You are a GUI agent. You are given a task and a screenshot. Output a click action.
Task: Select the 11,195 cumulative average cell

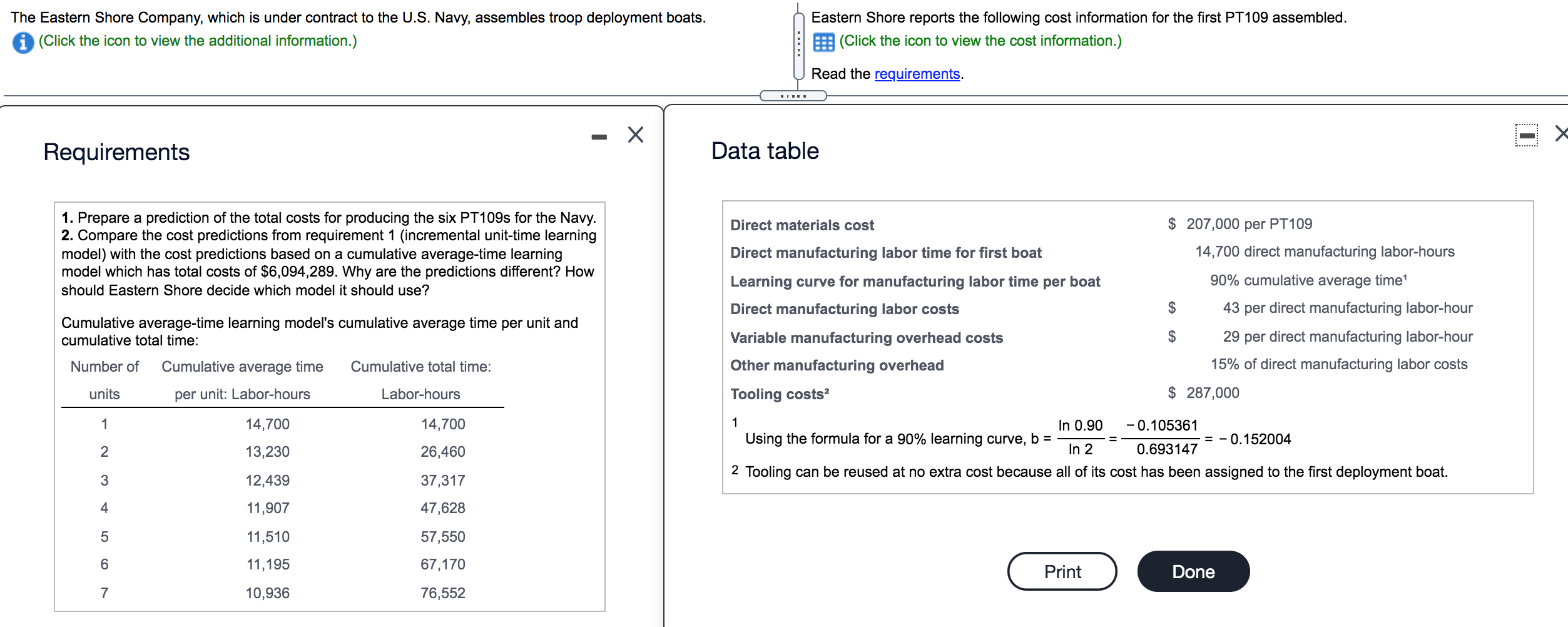click(x=268, y=564)
